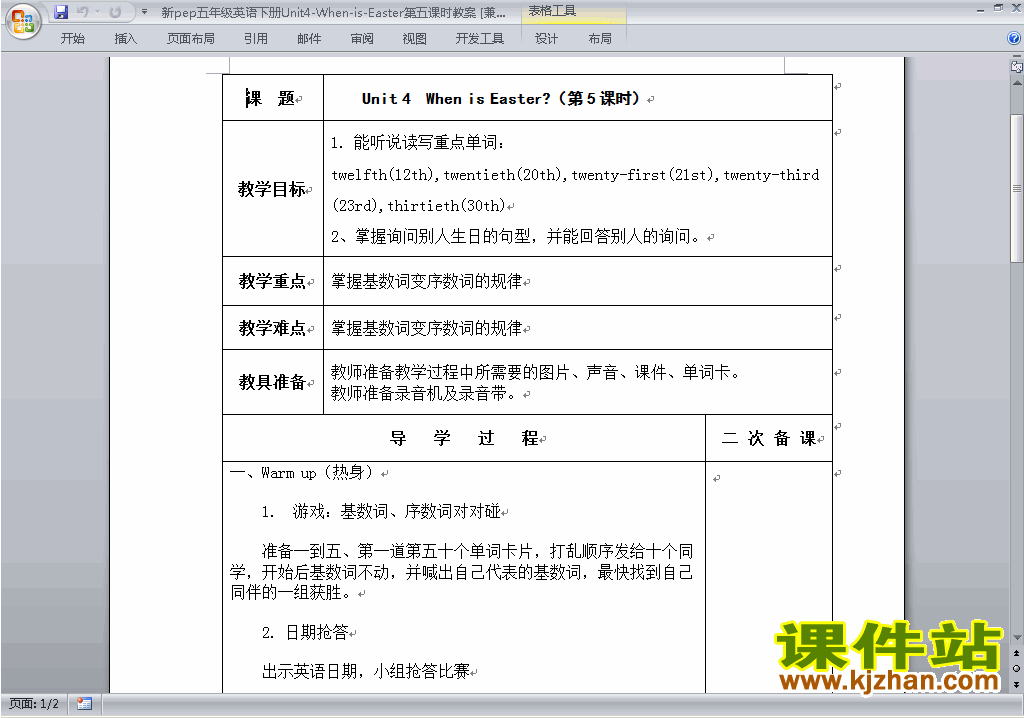This screenshot has width=1024, height=718.
Task: Click the 二次备课 header cell
Action: [769, 438]
